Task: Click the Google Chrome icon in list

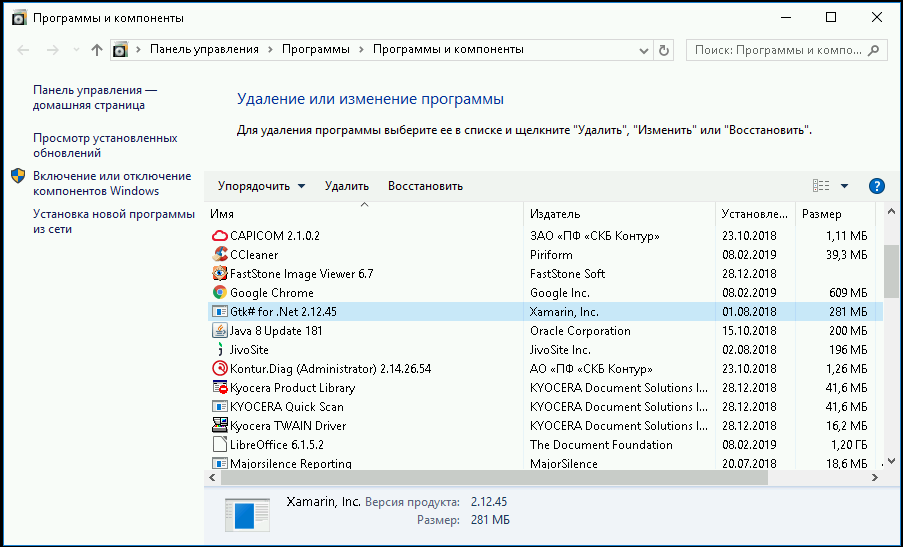Action: point(219,293)
